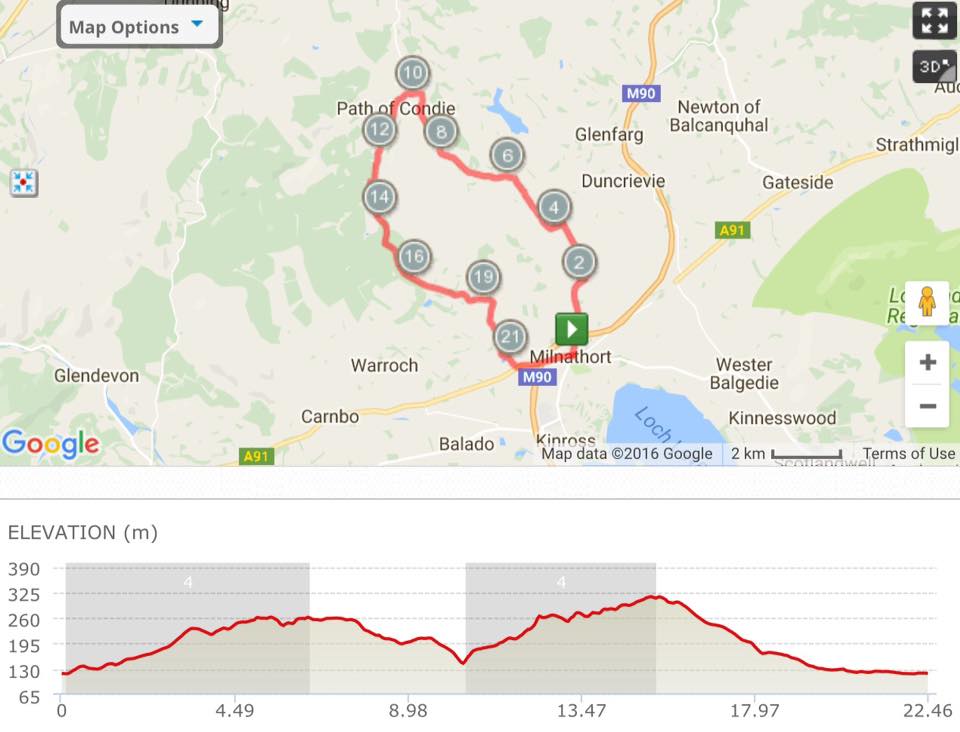Viewport: 960px width, 732px height.
Task: Click the recenter map icon
Action: (x=24, y=183)
